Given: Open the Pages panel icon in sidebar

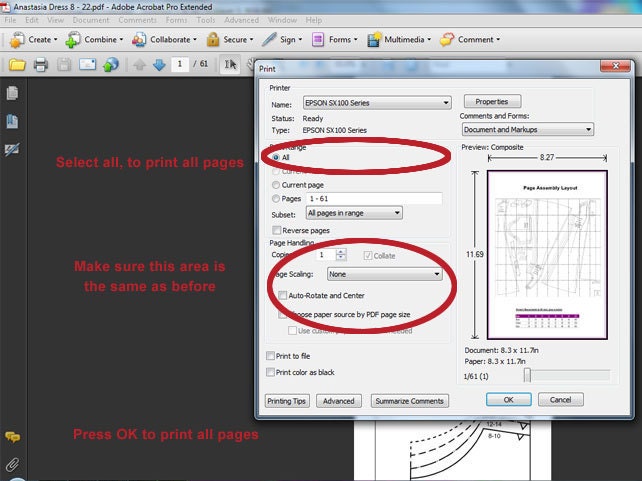Looking at the screenshot, I should (x=12, y=93).
